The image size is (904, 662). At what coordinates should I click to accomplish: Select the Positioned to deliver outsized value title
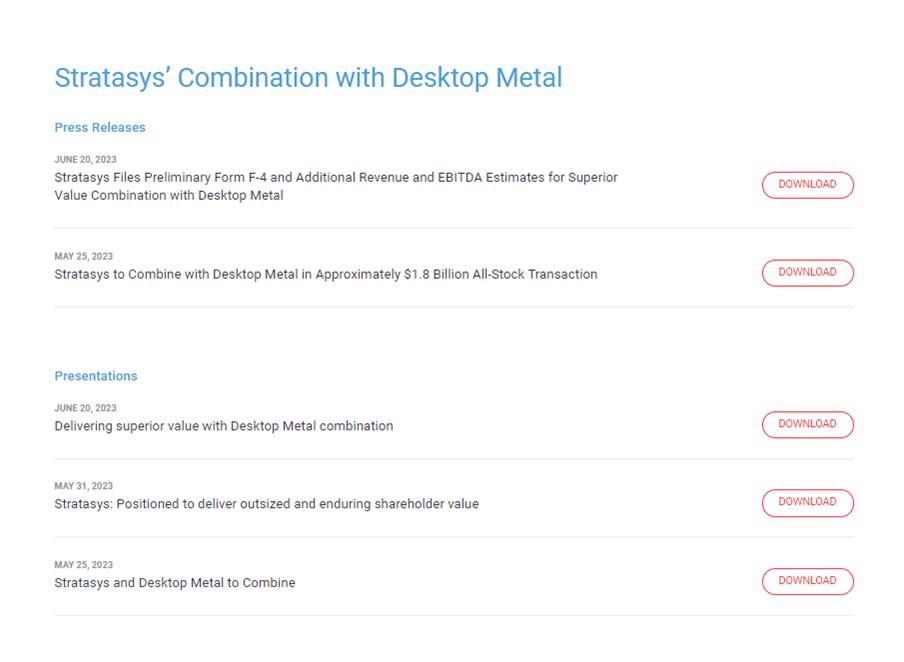pos(266,504)
